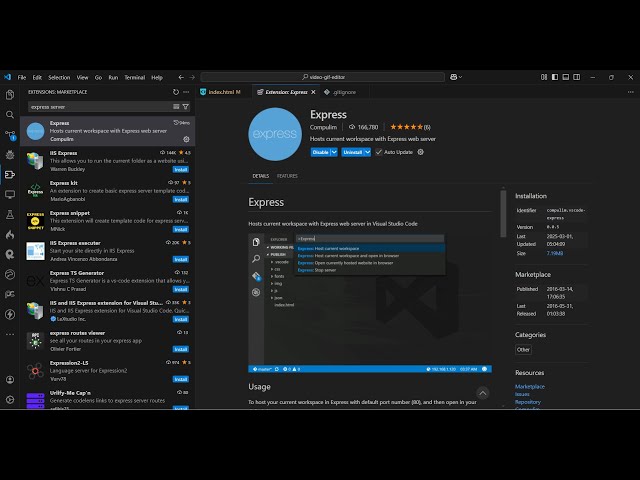Click the filter extensions funnel icon

pyautogui.click(x=186, y=106)
